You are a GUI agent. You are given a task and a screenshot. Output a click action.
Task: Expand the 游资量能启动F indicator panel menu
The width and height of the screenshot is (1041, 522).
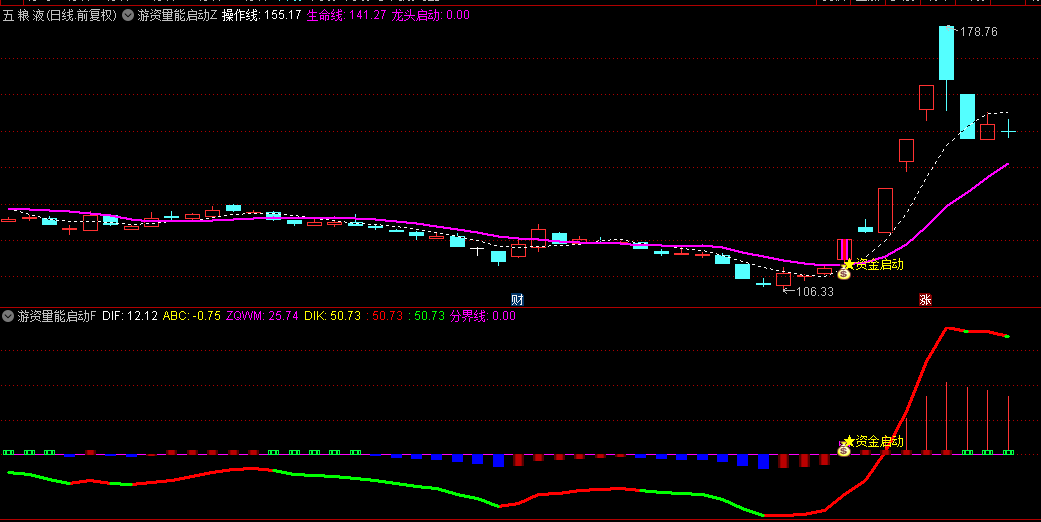coord(8,316)
